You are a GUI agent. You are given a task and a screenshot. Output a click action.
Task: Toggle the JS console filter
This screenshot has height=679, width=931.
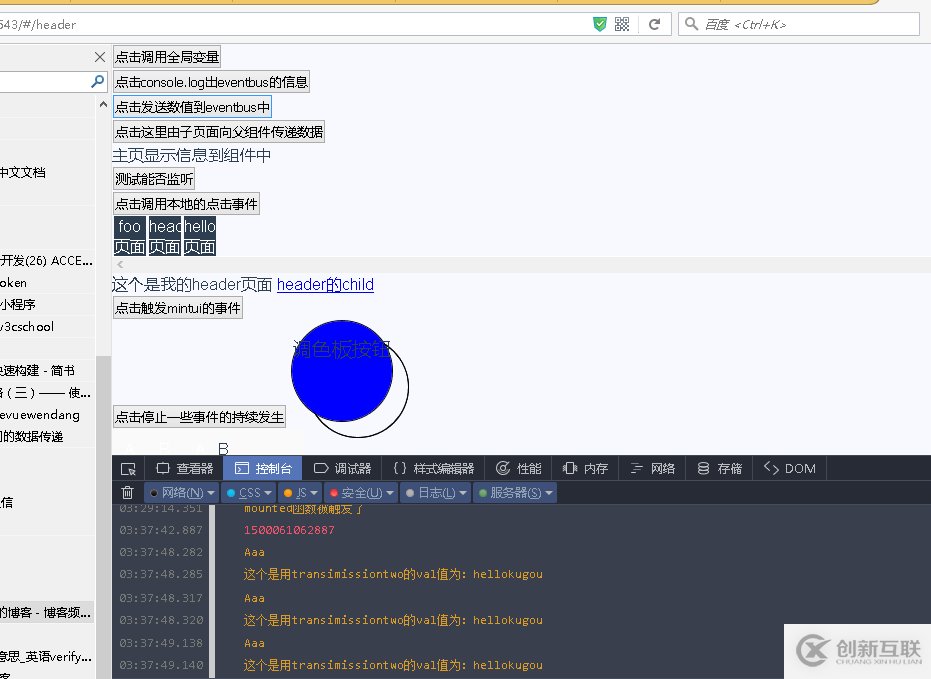click(x=296, y=493)
